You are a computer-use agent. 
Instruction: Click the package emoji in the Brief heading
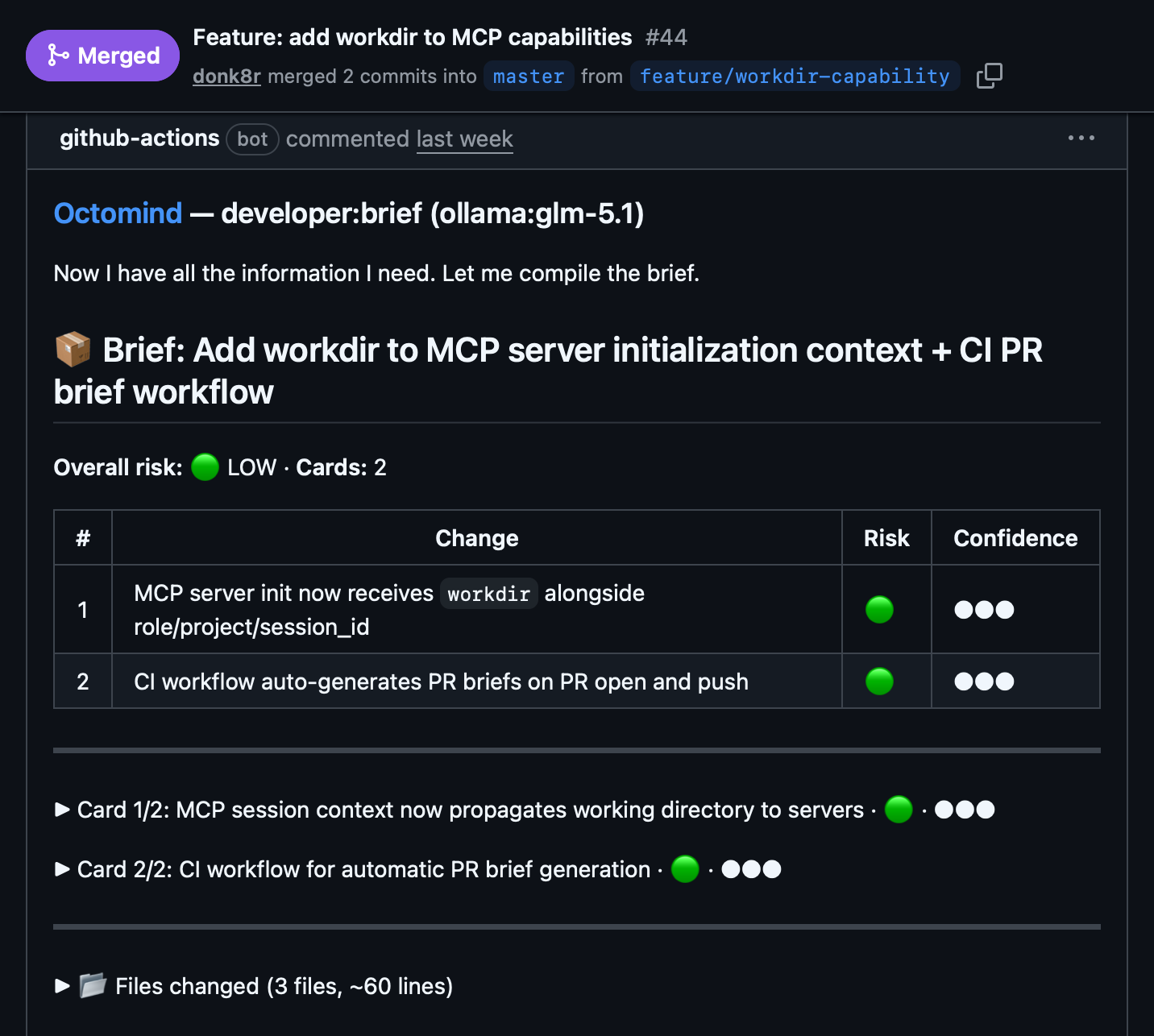click(73, 350)
